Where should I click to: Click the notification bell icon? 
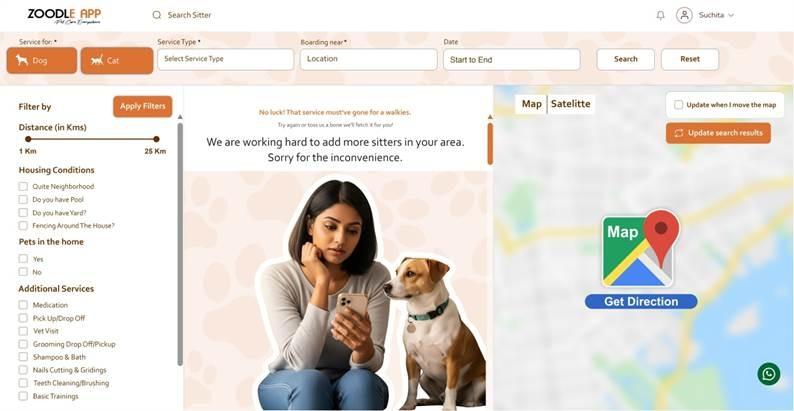pyautogui.click(x=660, y=15)
